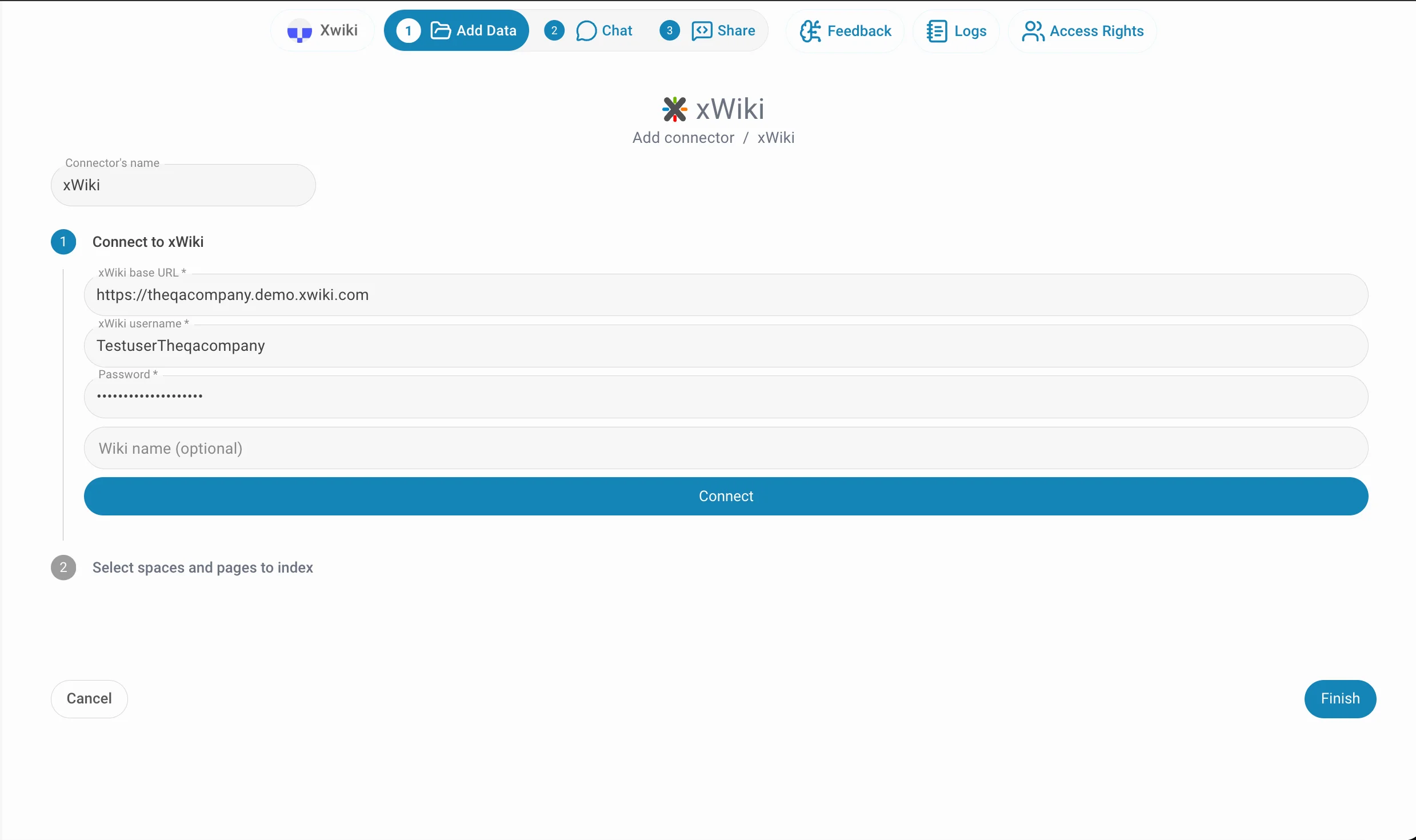Click the xWiki colorful X logo

pyautogui.click(x=674, y=109)
